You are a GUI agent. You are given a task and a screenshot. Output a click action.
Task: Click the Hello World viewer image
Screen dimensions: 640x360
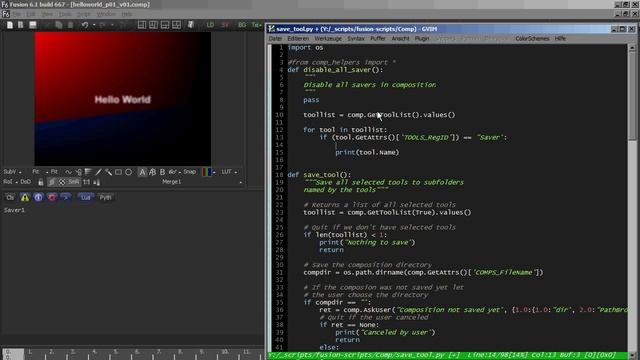click(122, 99)
